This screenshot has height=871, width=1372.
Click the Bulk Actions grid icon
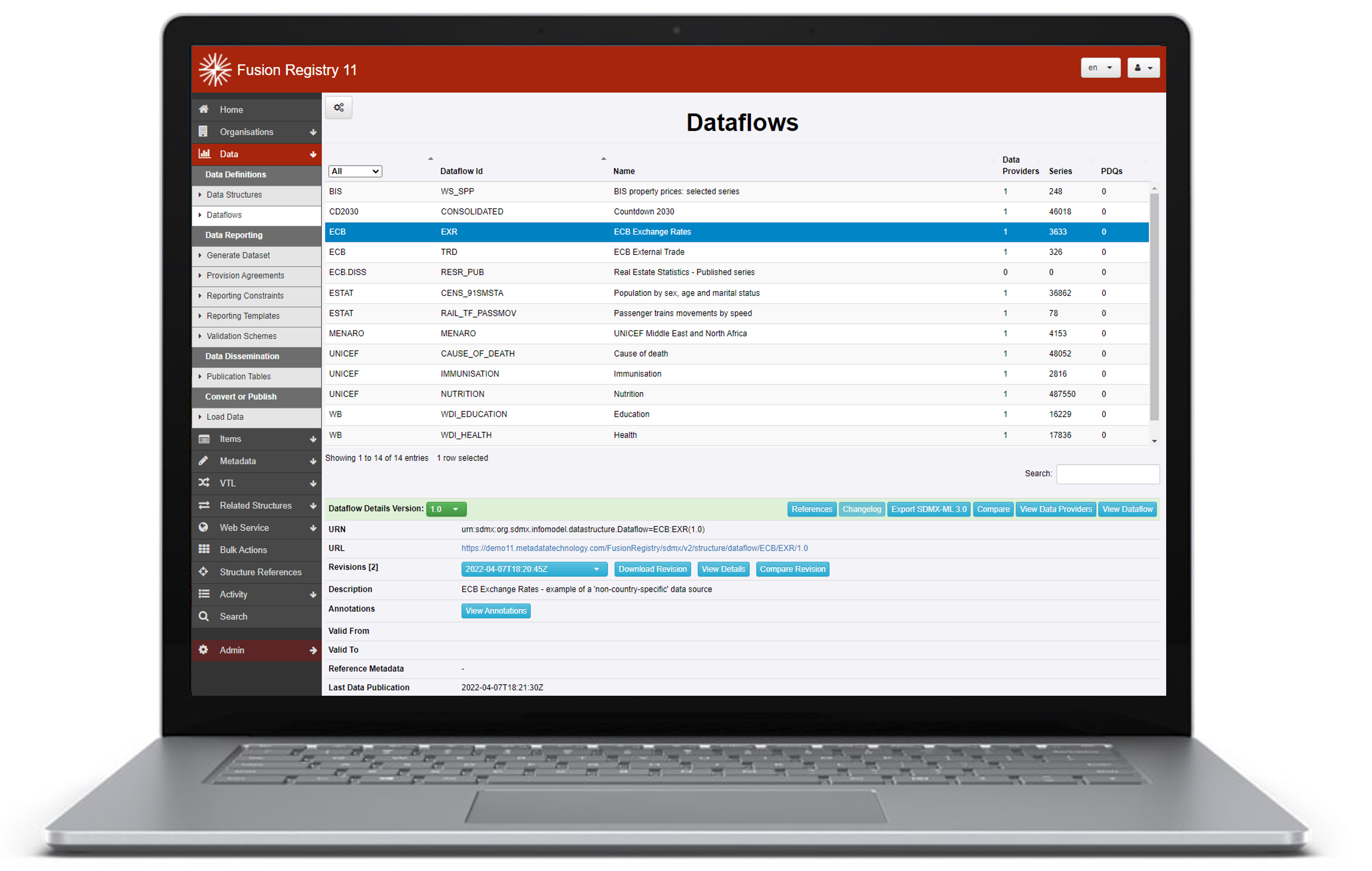coord(204,549)
